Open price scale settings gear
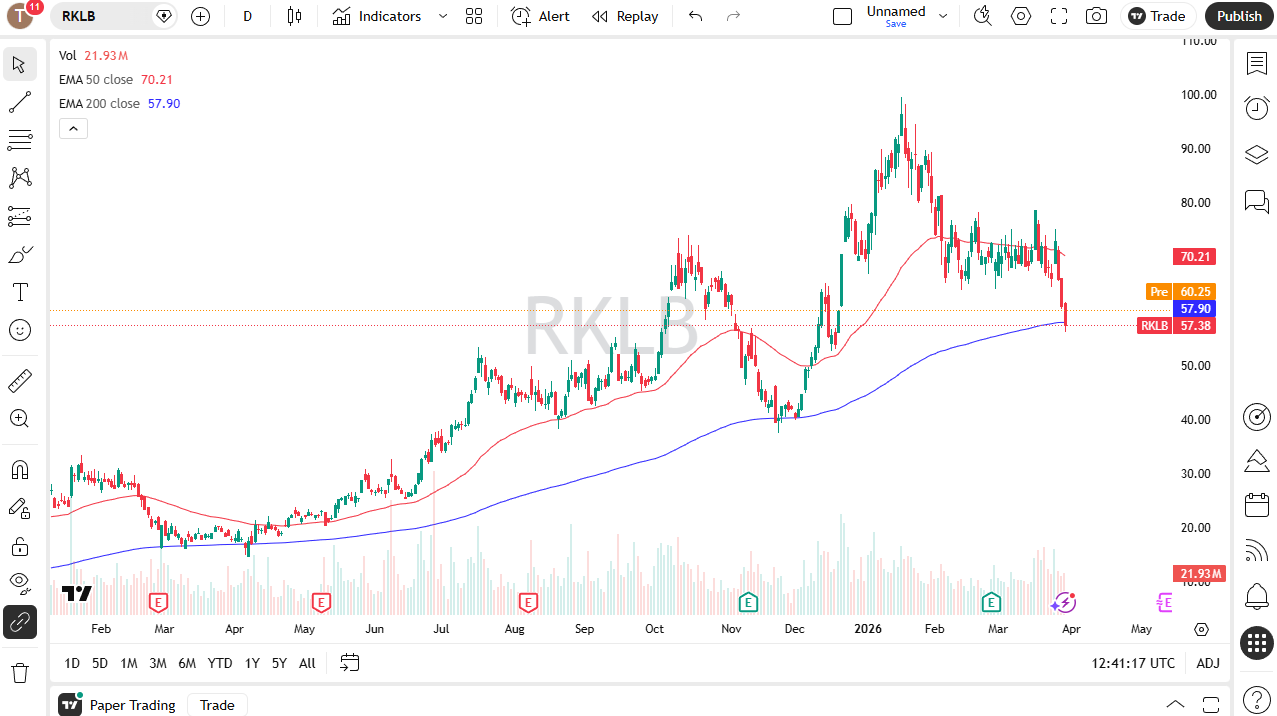1277x716 pixels. pos(1201,629)
